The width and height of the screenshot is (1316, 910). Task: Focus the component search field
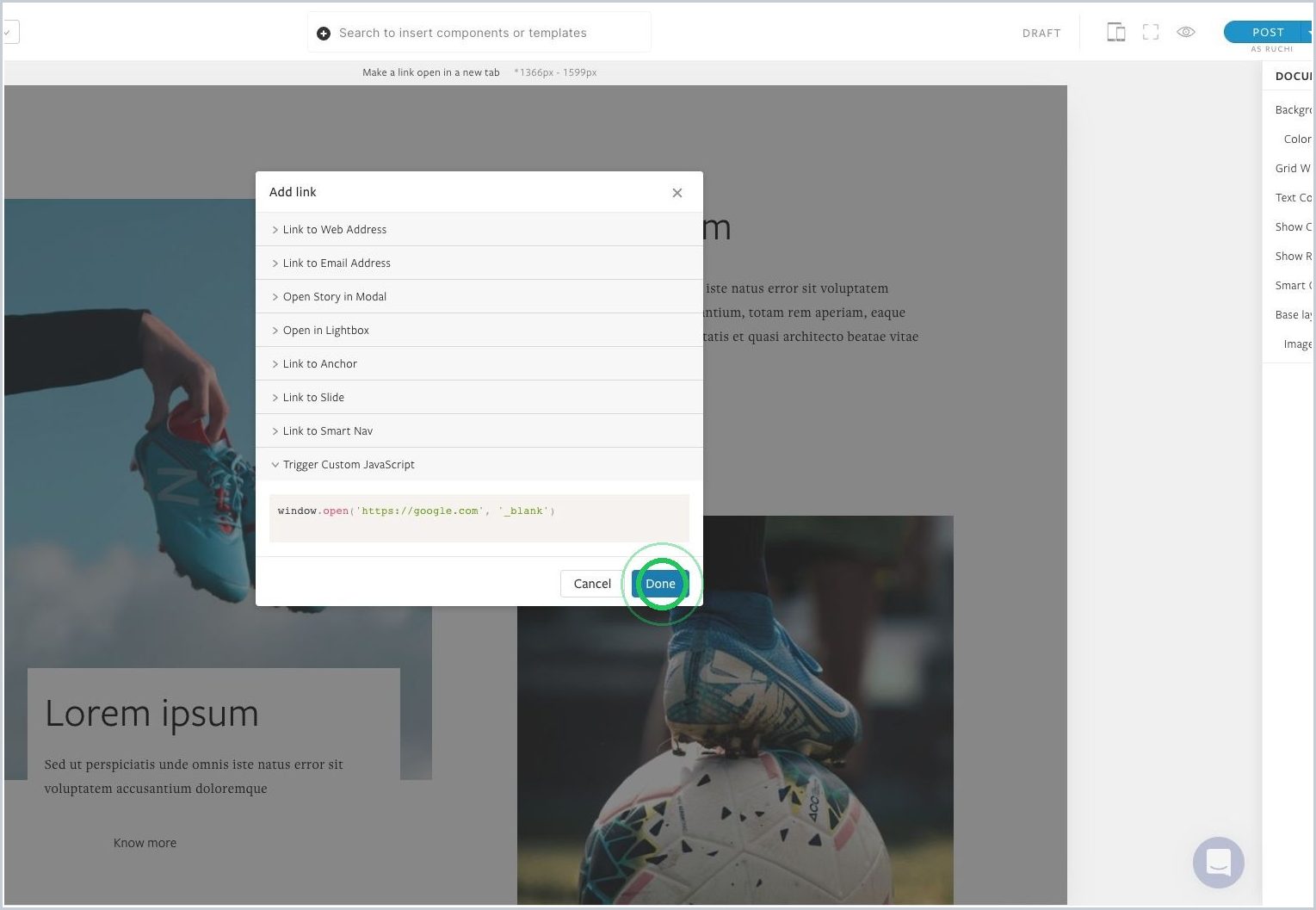(x=479, y=33)
